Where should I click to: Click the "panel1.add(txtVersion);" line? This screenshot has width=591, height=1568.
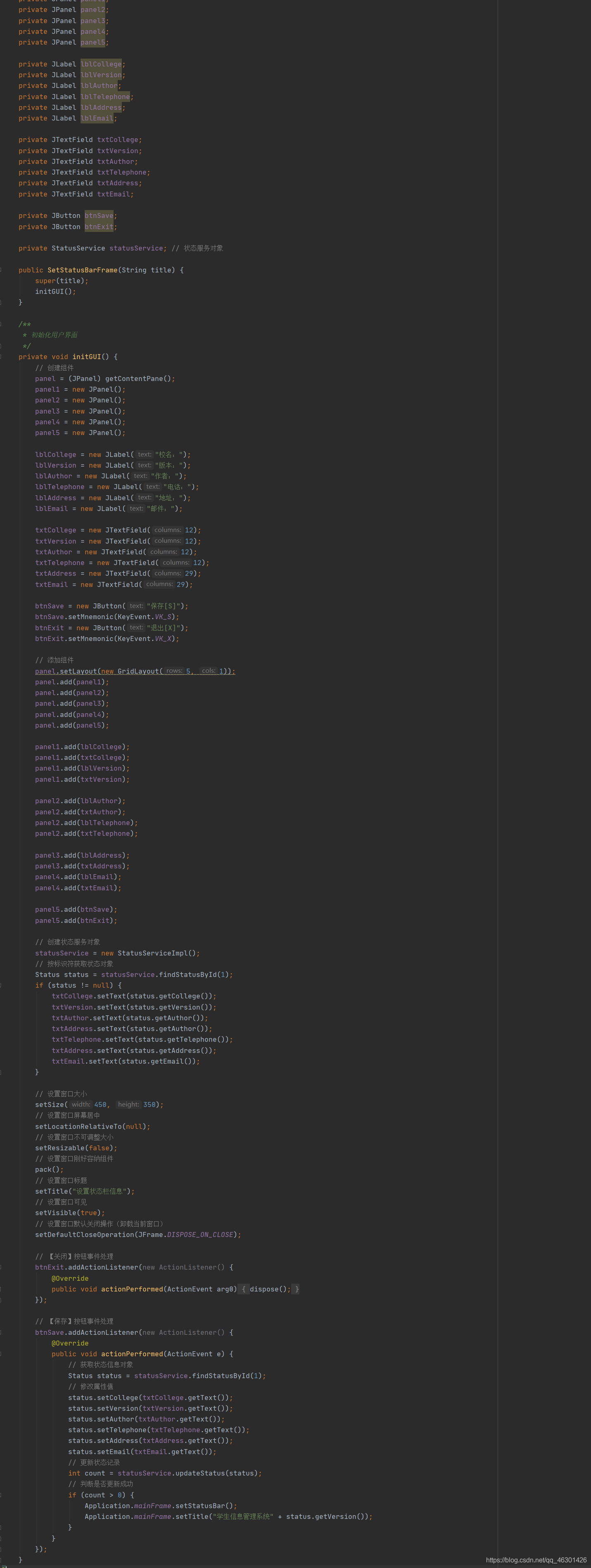coord(82,779)
